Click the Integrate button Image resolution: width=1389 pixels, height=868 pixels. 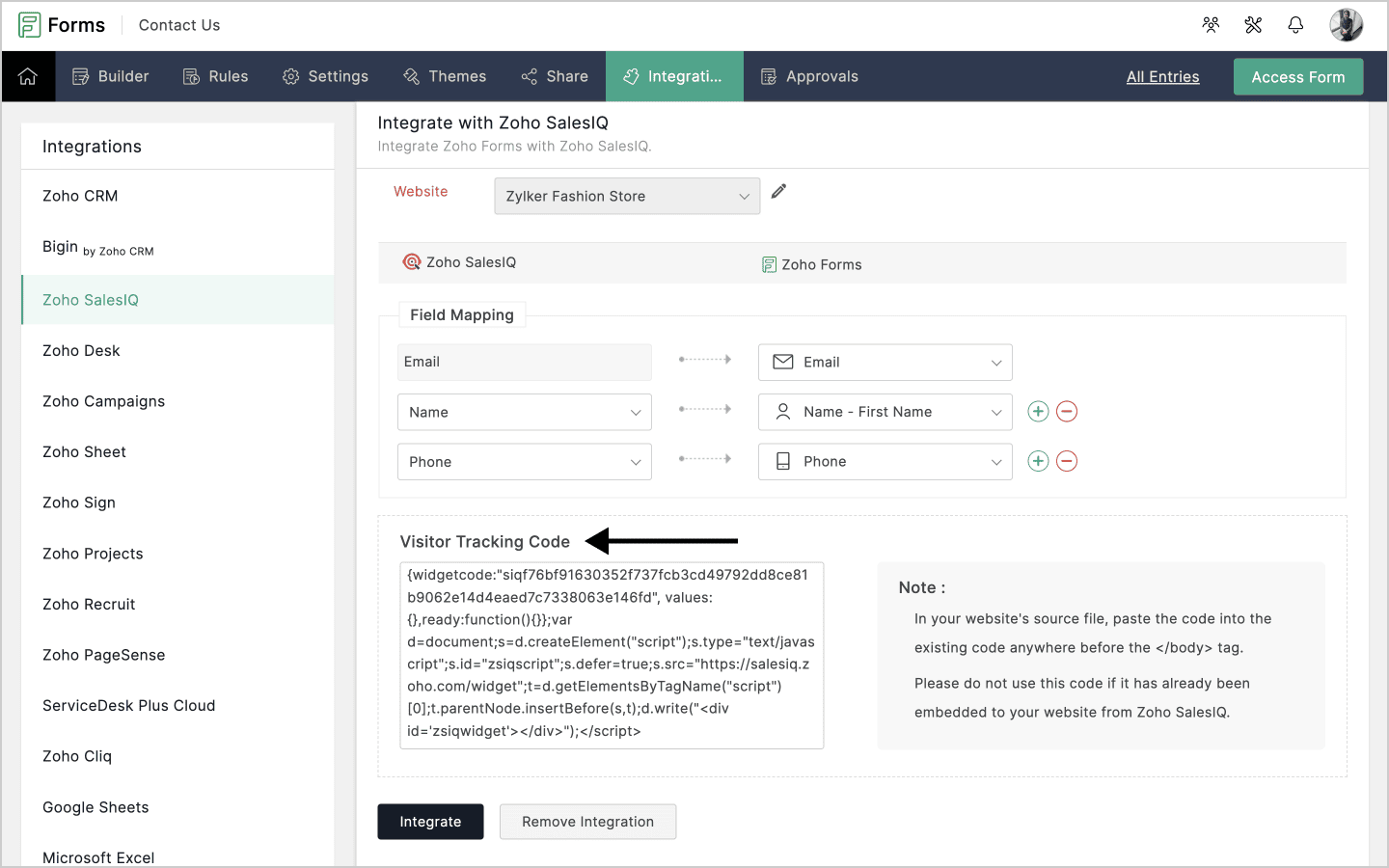pyautogui.click(x=430, y=822)
